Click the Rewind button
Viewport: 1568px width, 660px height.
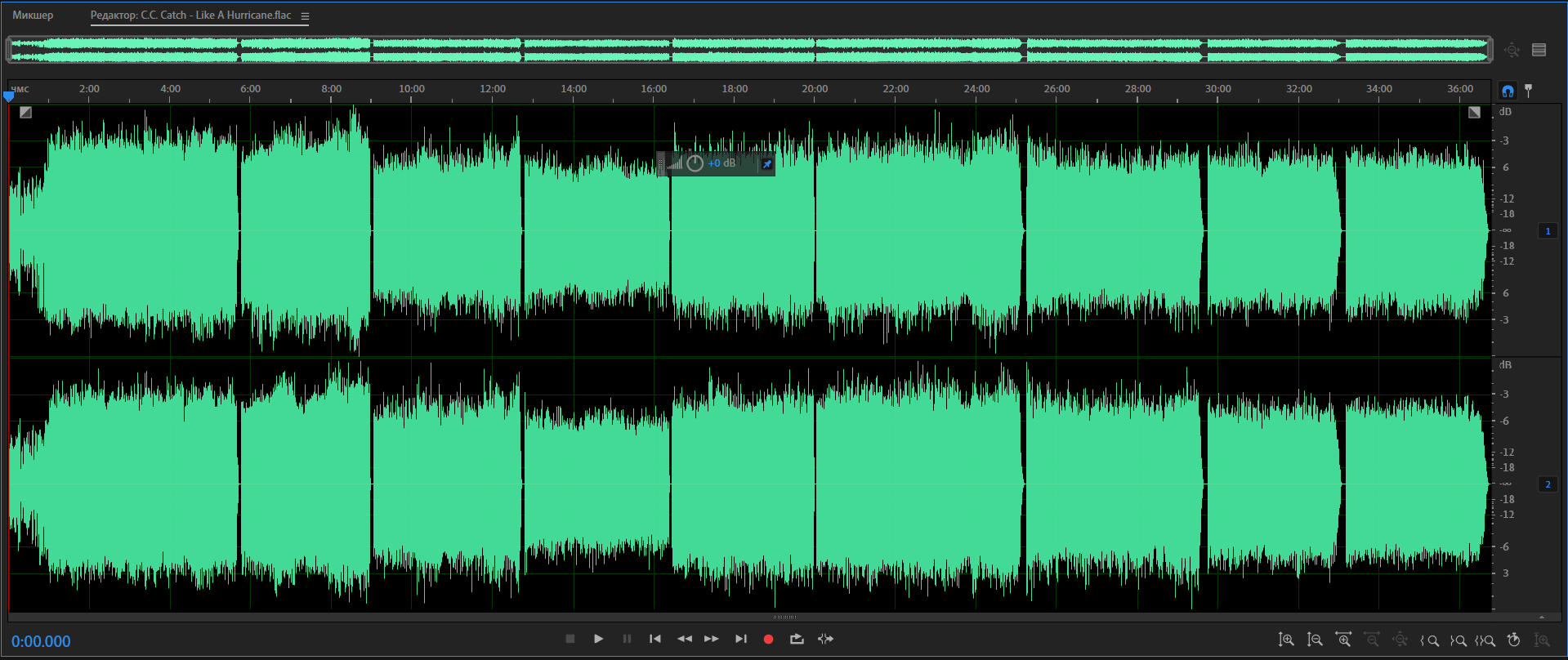685,639
